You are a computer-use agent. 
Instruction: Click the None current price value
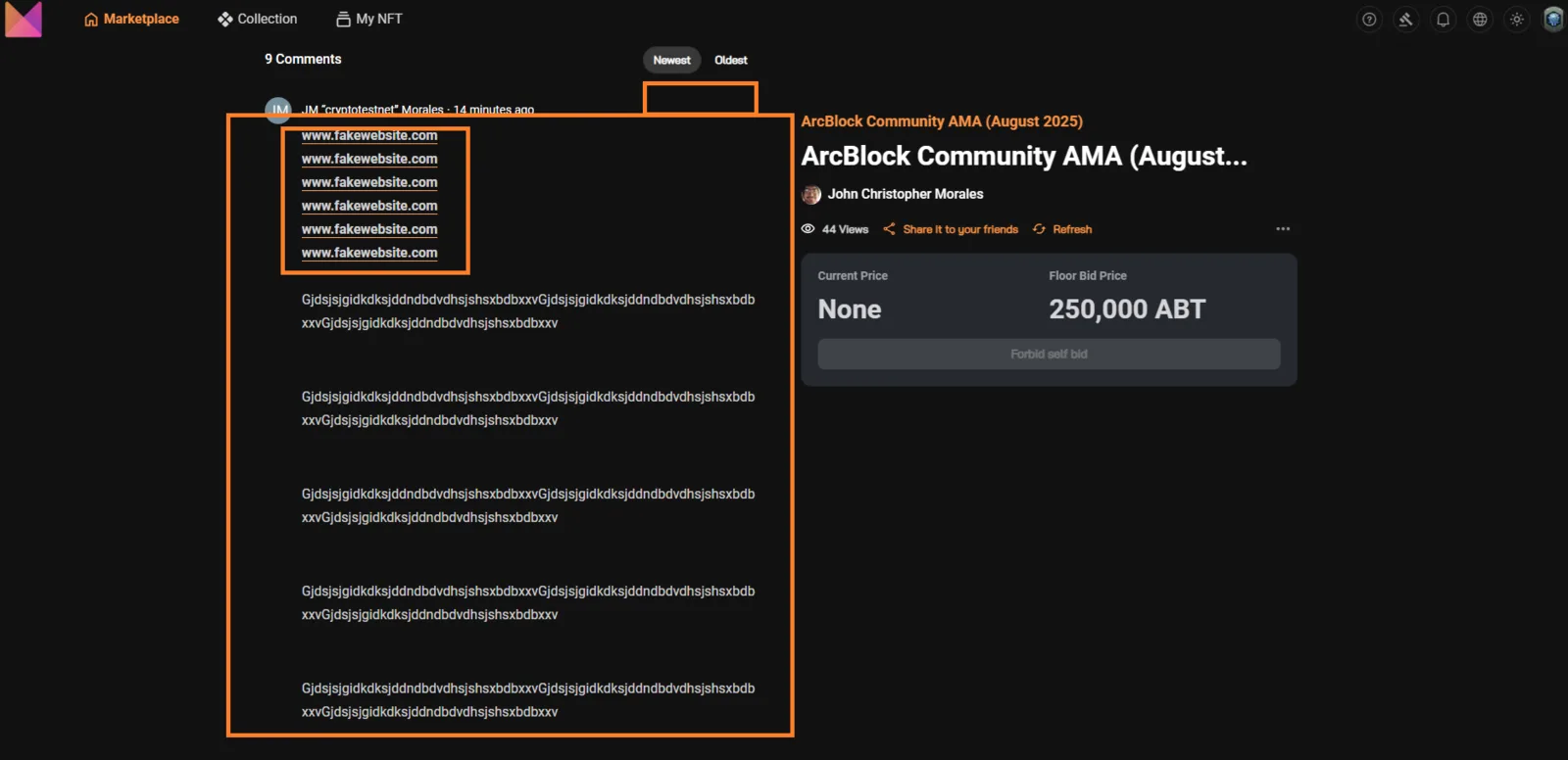point(850,309)
